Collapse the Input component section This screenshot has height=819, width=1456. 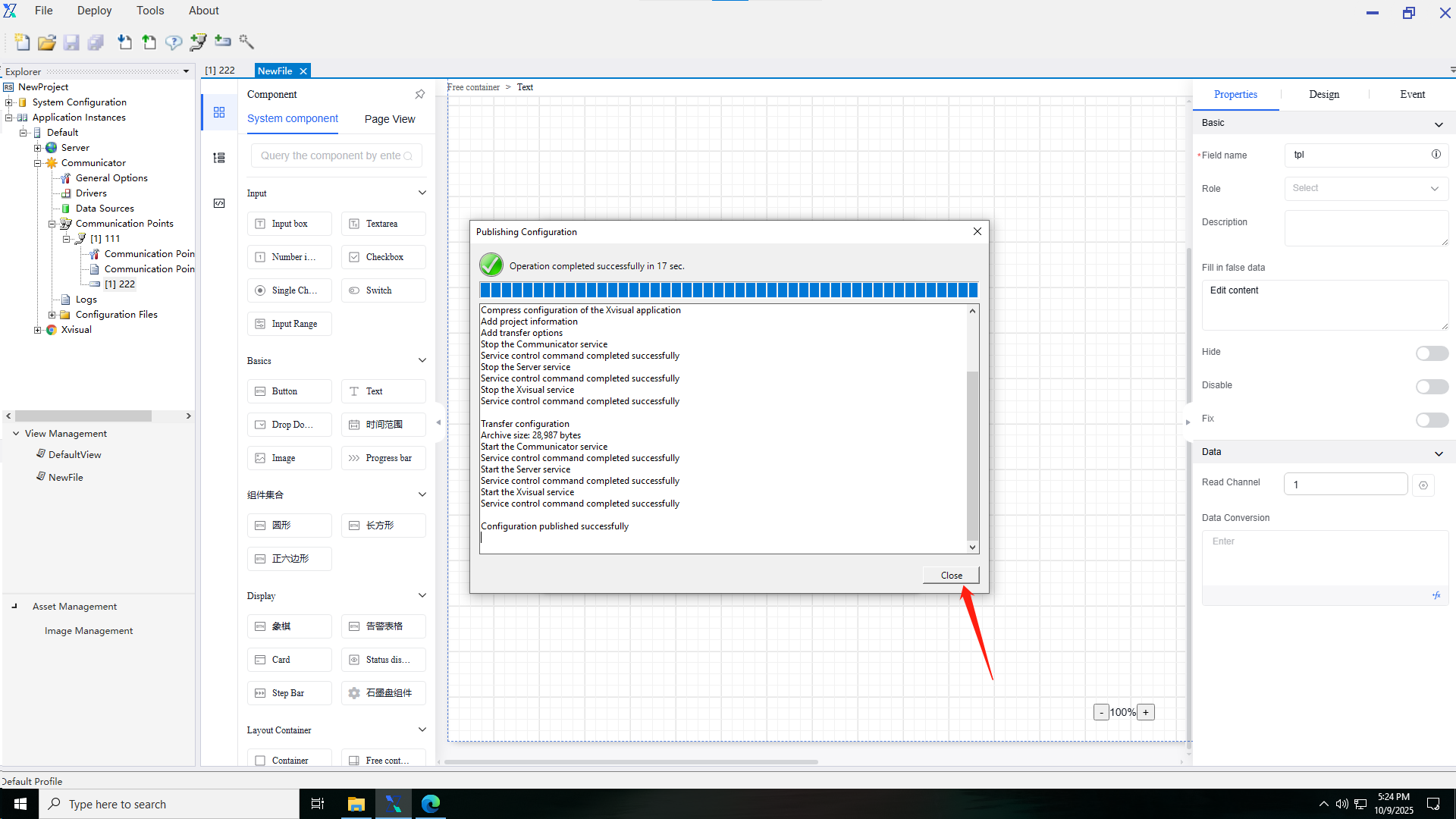point(422,193)
